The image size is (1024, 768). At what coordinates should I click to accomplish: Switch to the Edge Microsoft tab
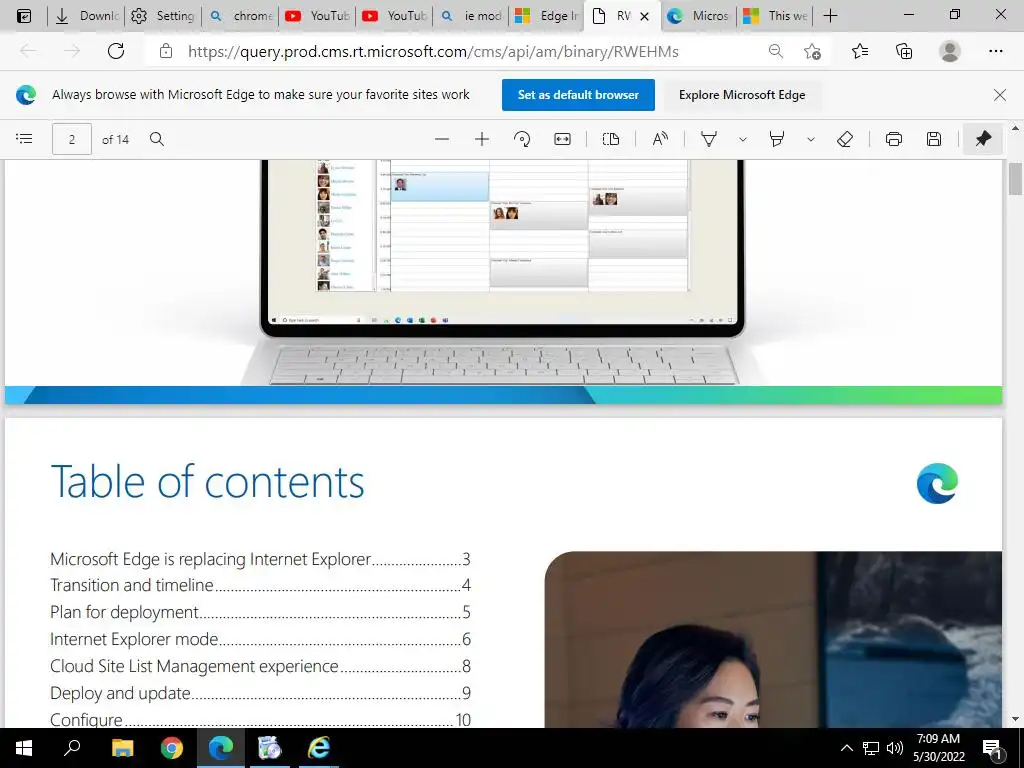point(547,16)
